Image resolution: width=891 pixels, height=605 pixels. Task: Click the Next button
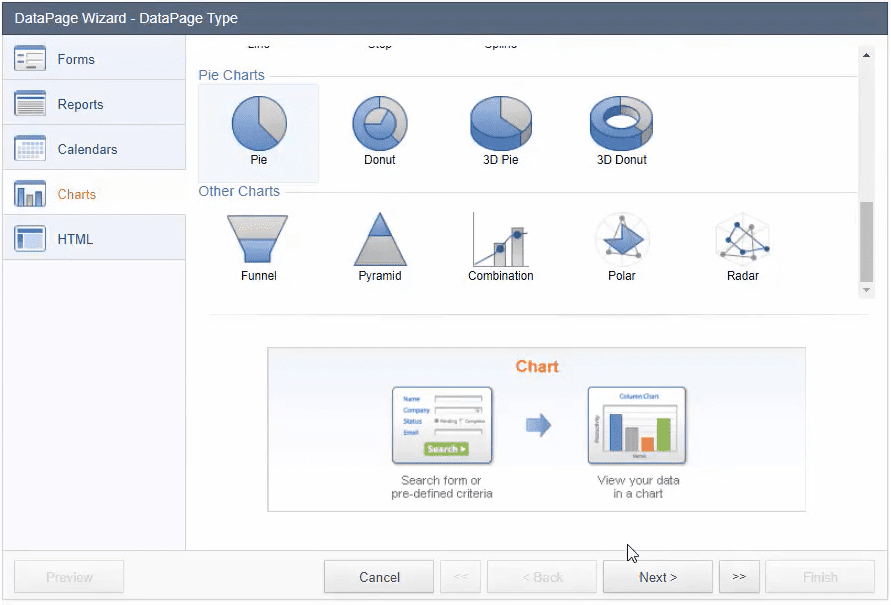click(x=658, y=577)
